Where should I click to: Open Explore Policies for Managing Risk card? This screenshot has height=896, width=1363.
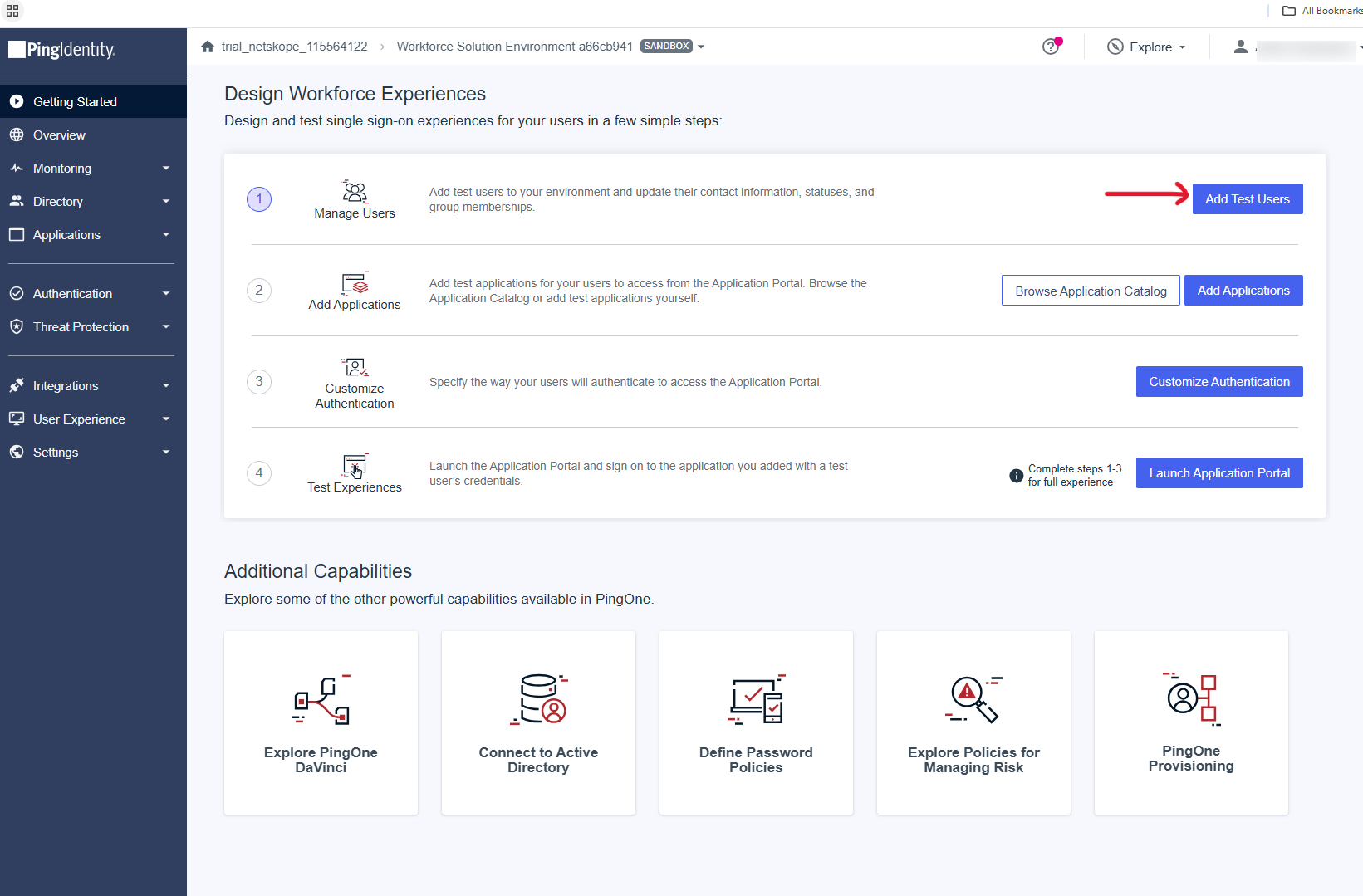973,722
